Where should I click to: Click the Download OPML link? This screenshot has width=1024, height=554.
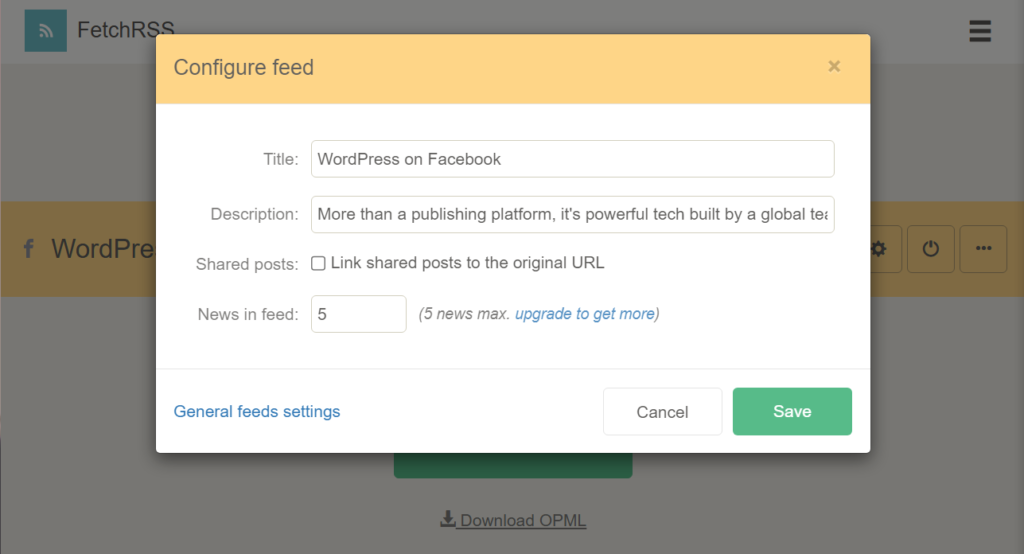click(x=513, y=520)
